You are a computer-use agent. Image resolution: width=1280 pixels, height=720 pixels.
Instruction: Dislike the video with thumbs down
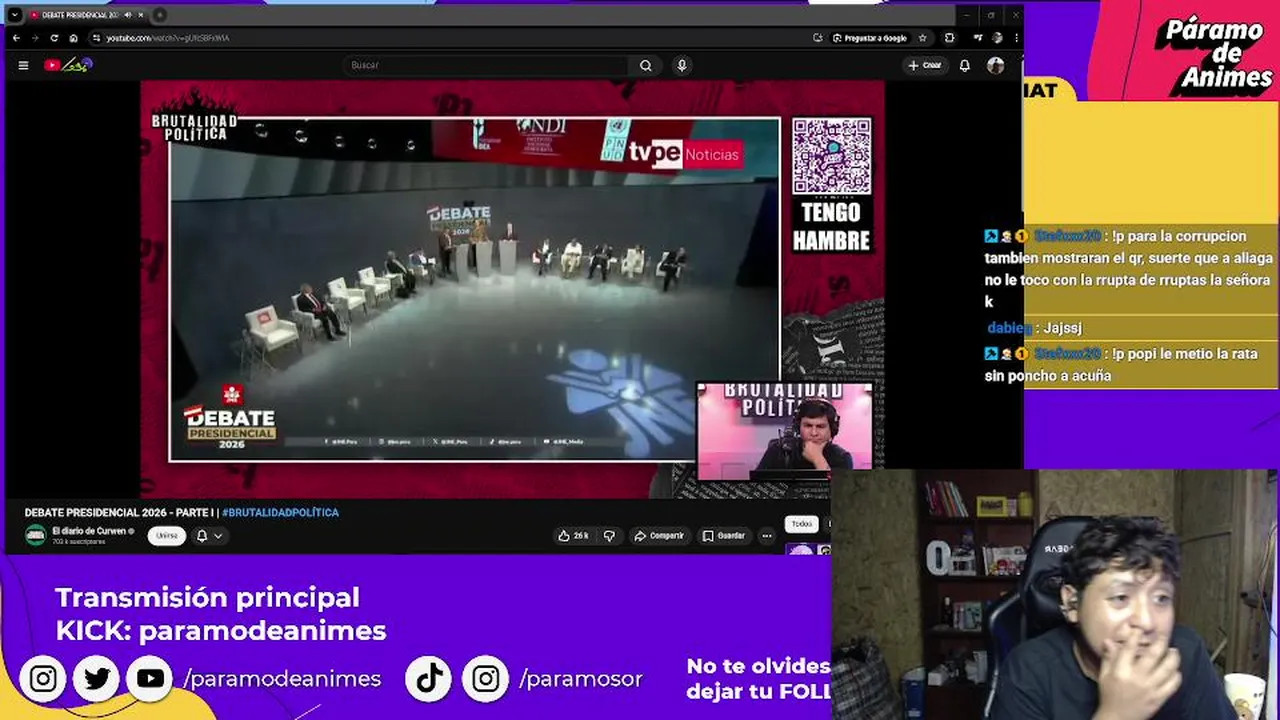coord(609,536)
